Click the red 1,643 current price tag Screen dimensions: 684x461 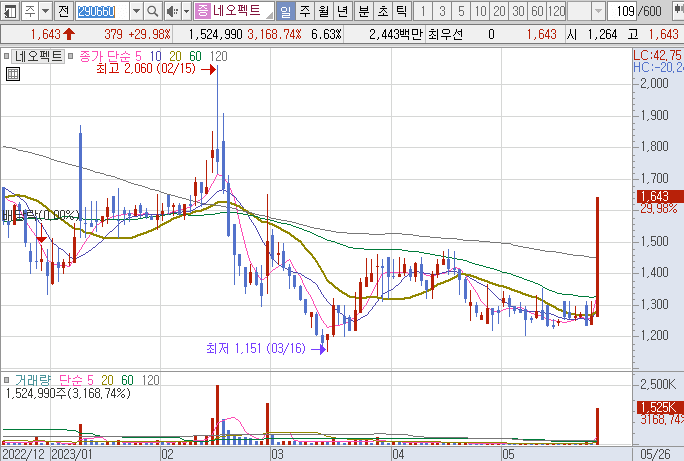click(660, 197)
